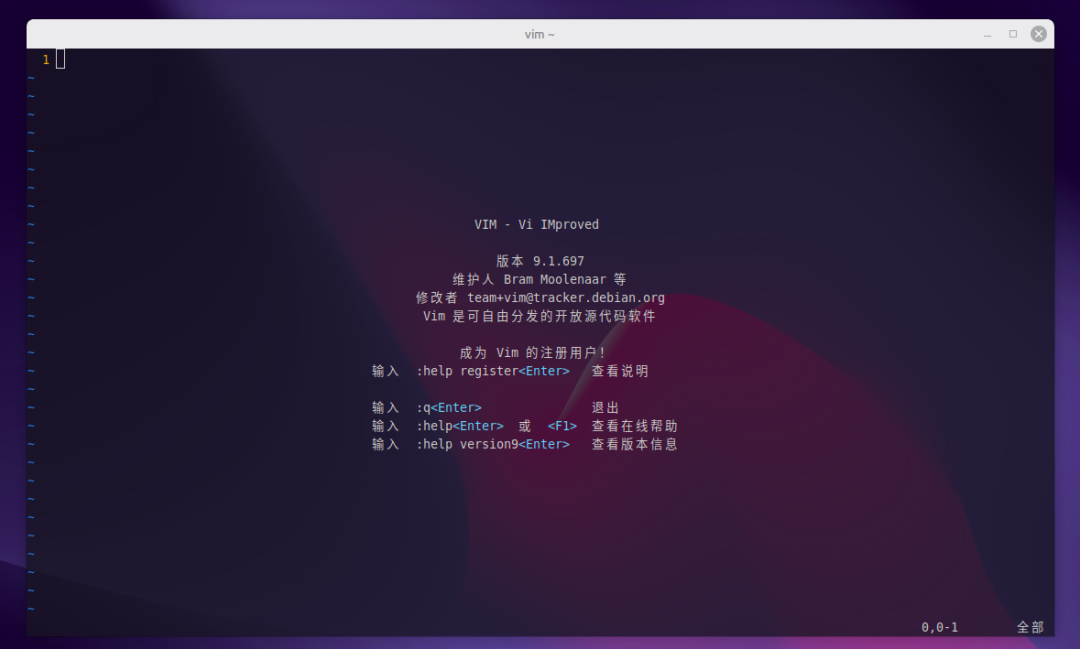Screen dimensions: 1080x649
Task: Click the '<F1>' key hint
Action: [562, 426]
